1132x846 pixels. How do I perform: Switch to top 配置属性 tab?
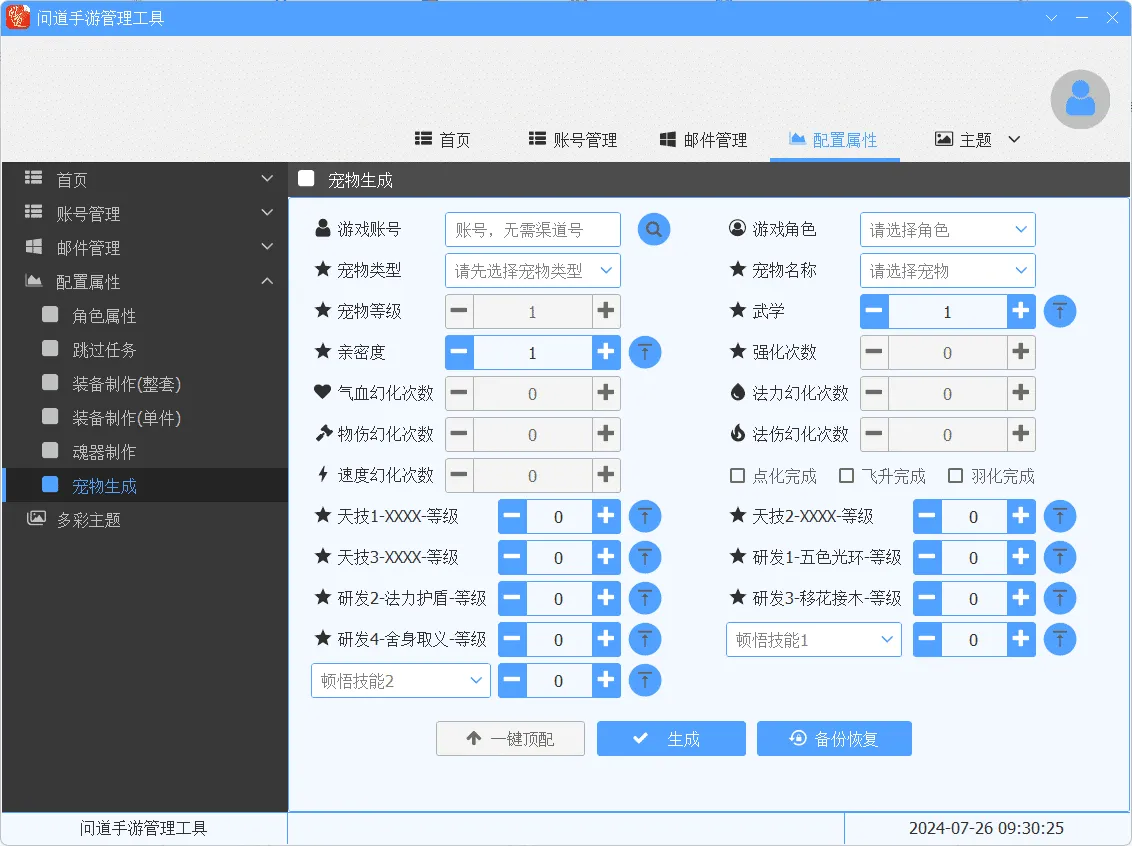tap(834, 139)
